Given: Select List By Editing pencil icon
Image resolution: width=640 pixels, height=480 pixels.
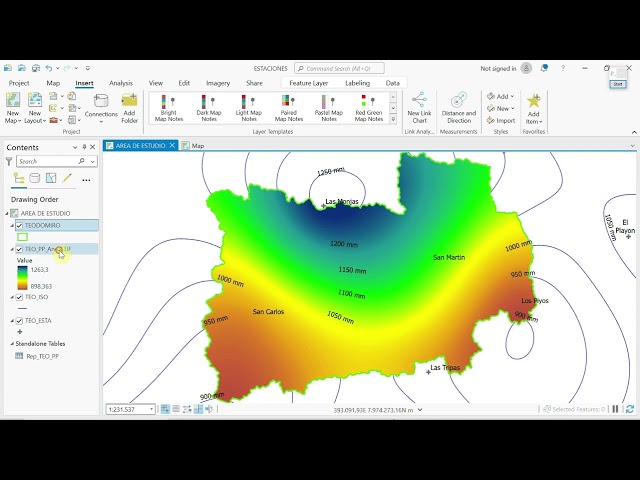Looking at the screenshot, I should 67,178.
